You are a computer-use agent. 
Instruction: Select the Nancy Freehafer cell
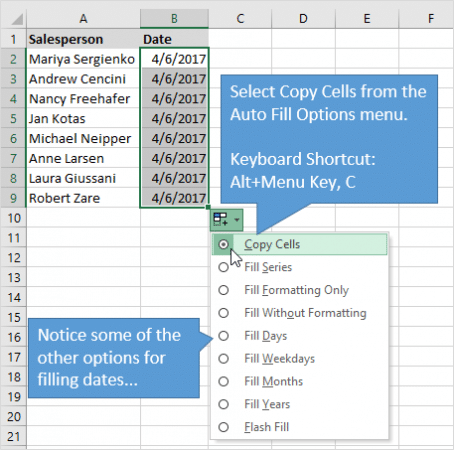pyautogui.click(x=83, y=99)
